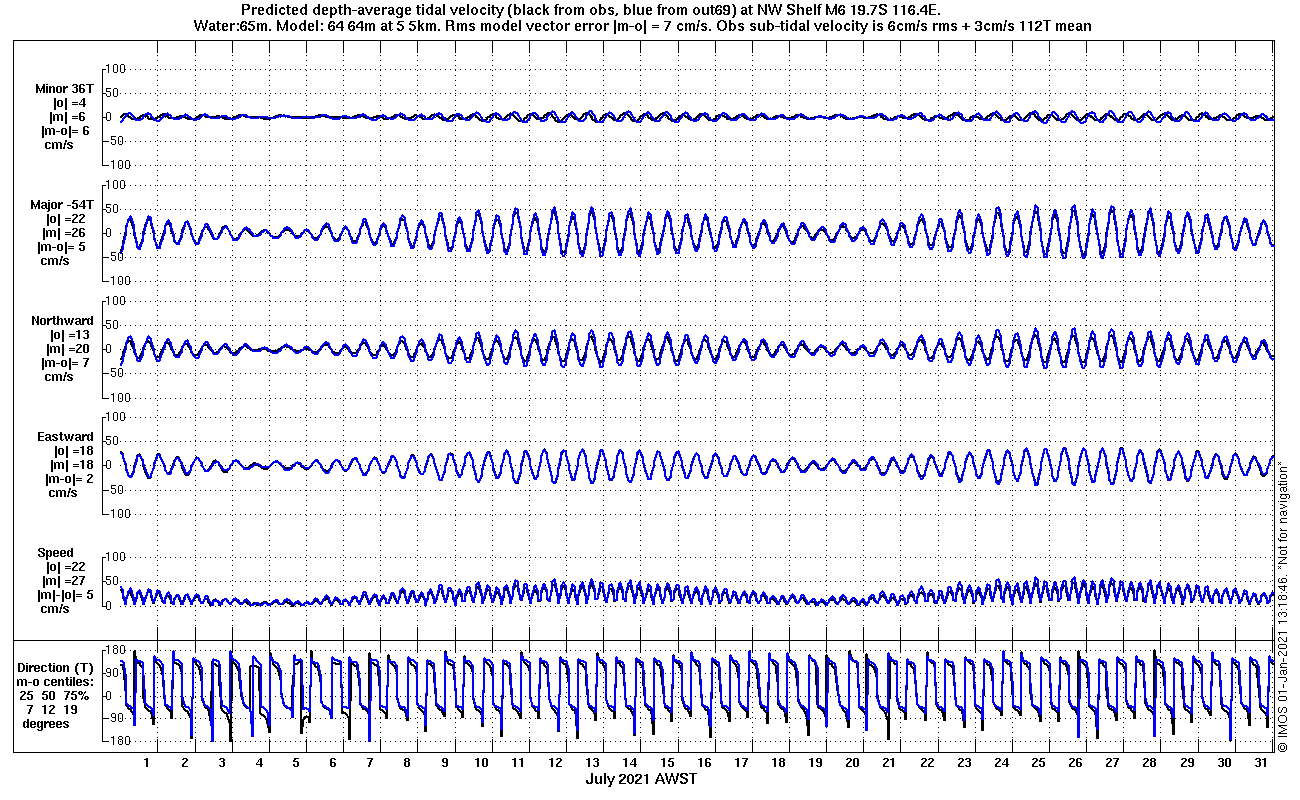Screen dimensions: 1300x800
Task: Click '|m| =20' in the Northward panel
Action: [x=68, y=349]
